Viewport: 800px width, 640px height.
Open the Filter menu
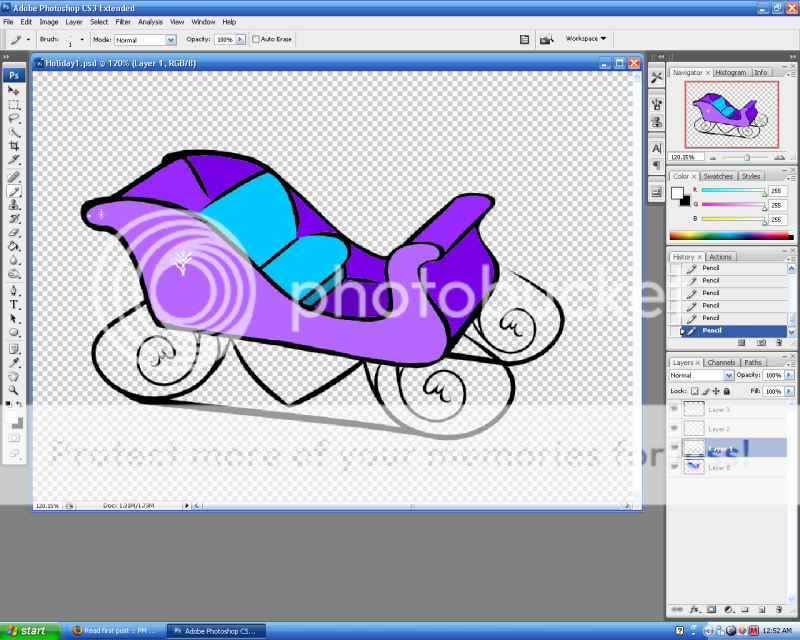pos(123,21)
